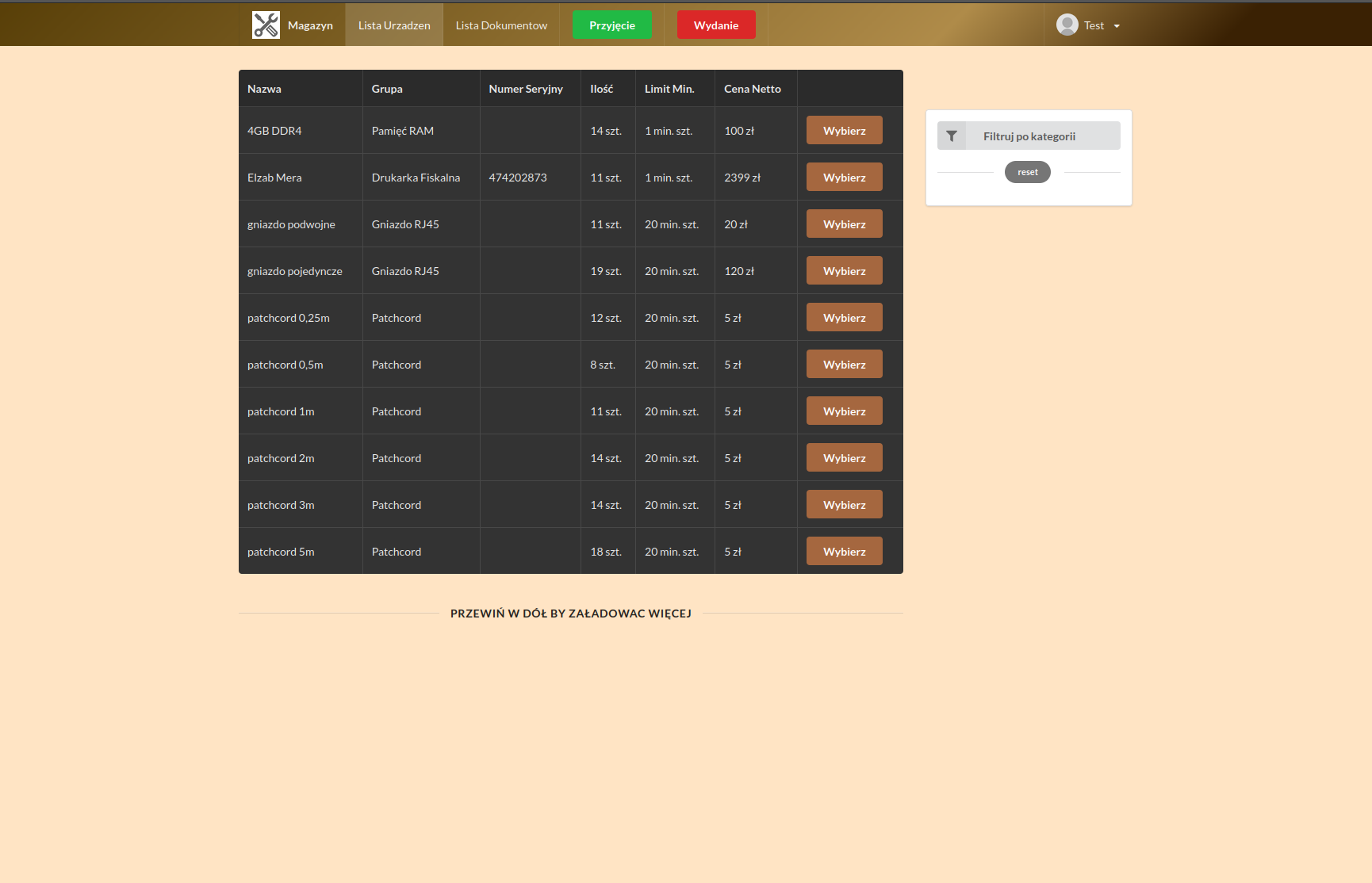Click Wybierz for Elzab Mera printer
The height and width of the screenshot is (883, 1372).
[844, 177]
